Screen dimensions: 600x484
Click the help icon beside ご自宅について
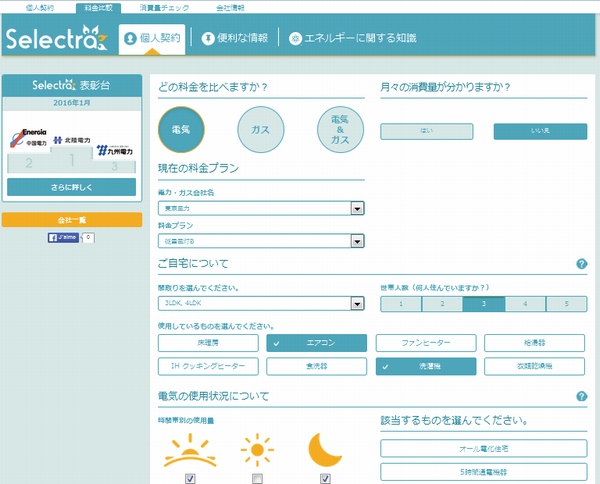581,264
